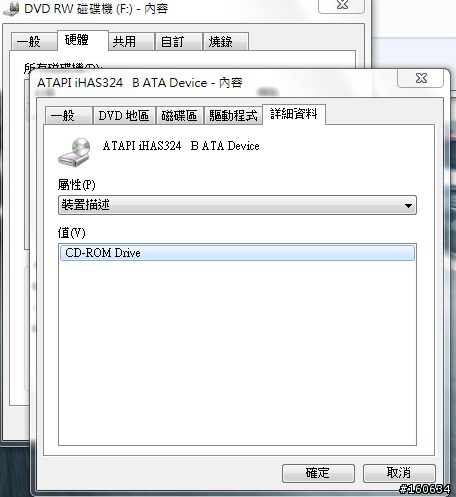This screenshot has width=456, height=497.
Task: Close the ATAPI iHAS324 properties dialog
Action: [x=421, y=79]
